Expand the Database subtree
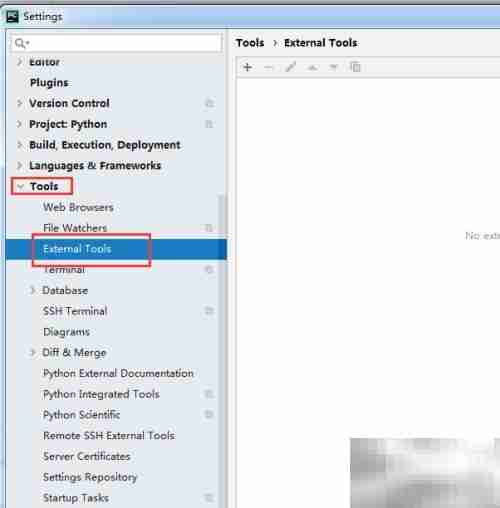Viewport: 500px width, 508px height. (x=32, y=290)
